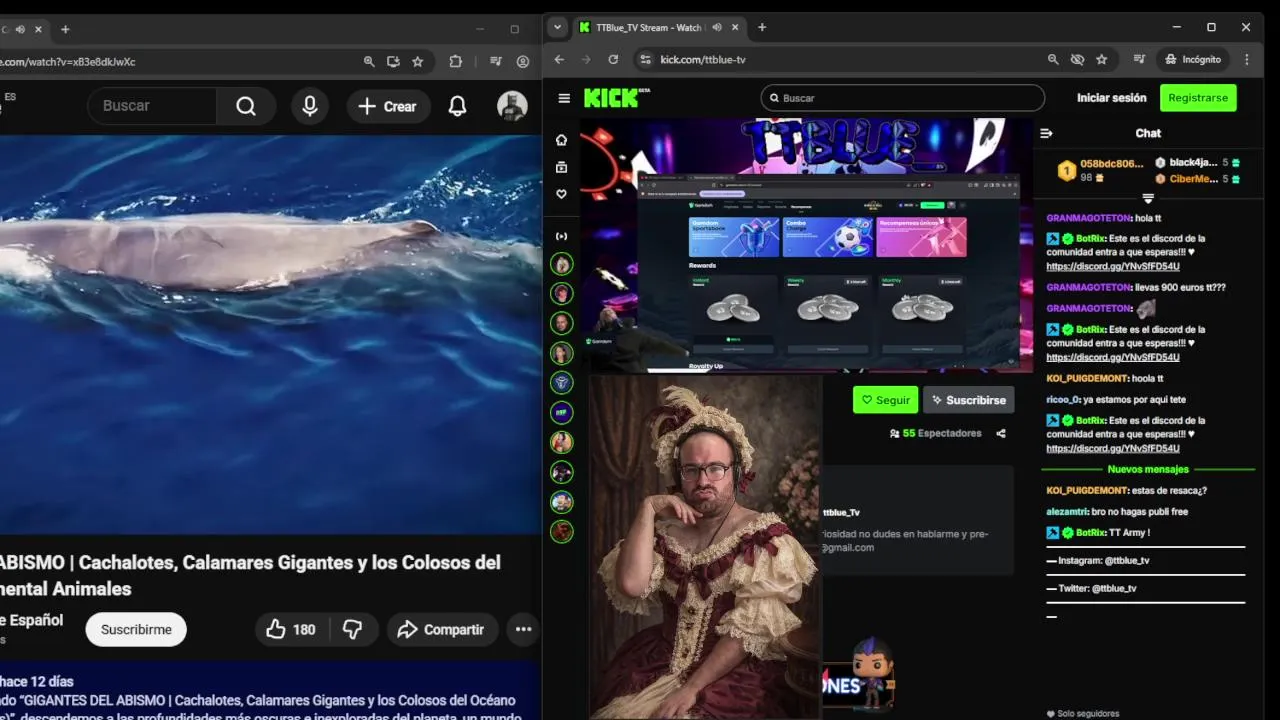Screen dimensions: 1280x720
Task: Click tracking protection eye icon in Kick address bar
Action: 1077,59
